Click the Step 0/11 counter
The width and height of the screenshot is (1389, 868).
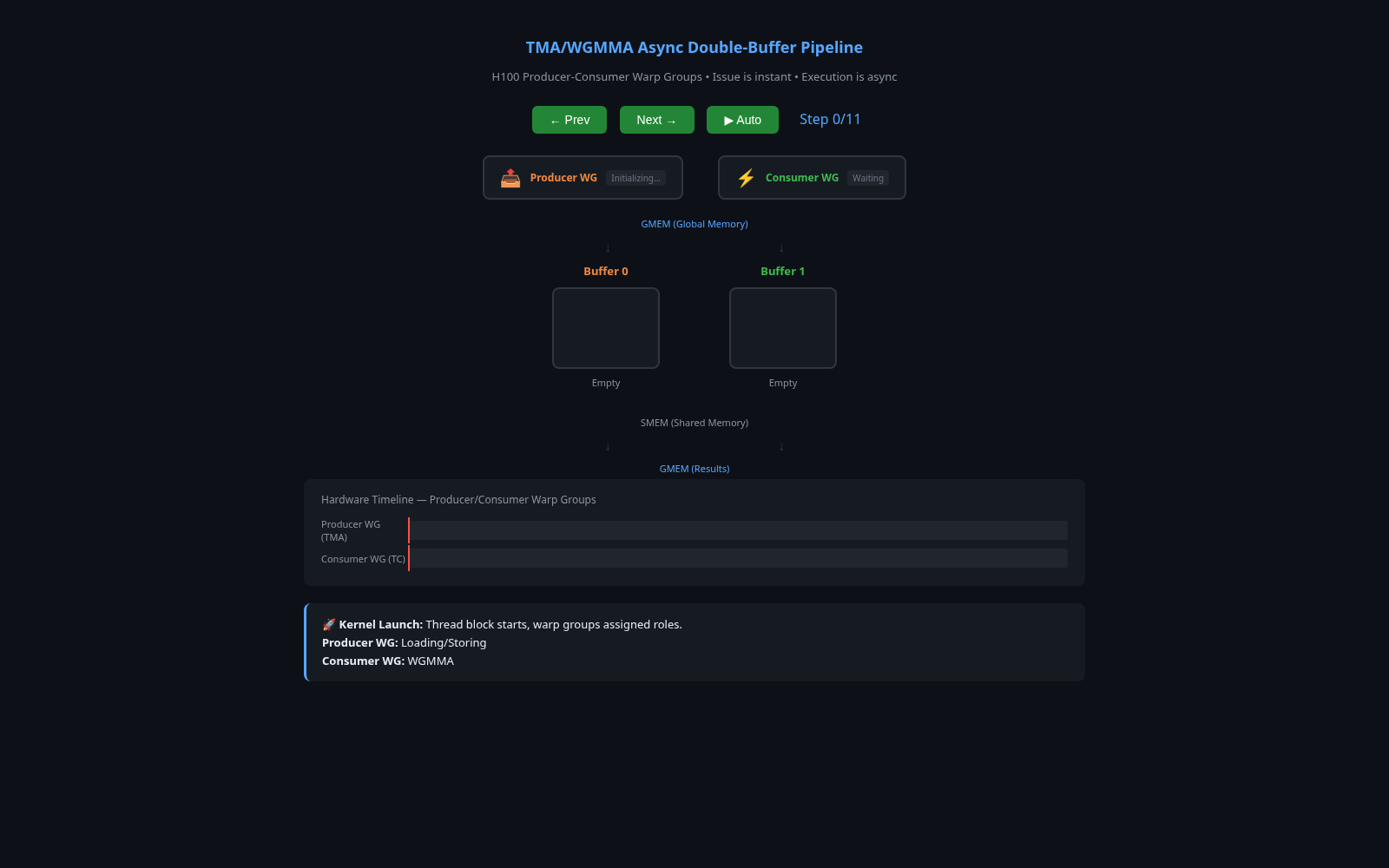click(x=829, y=119)
